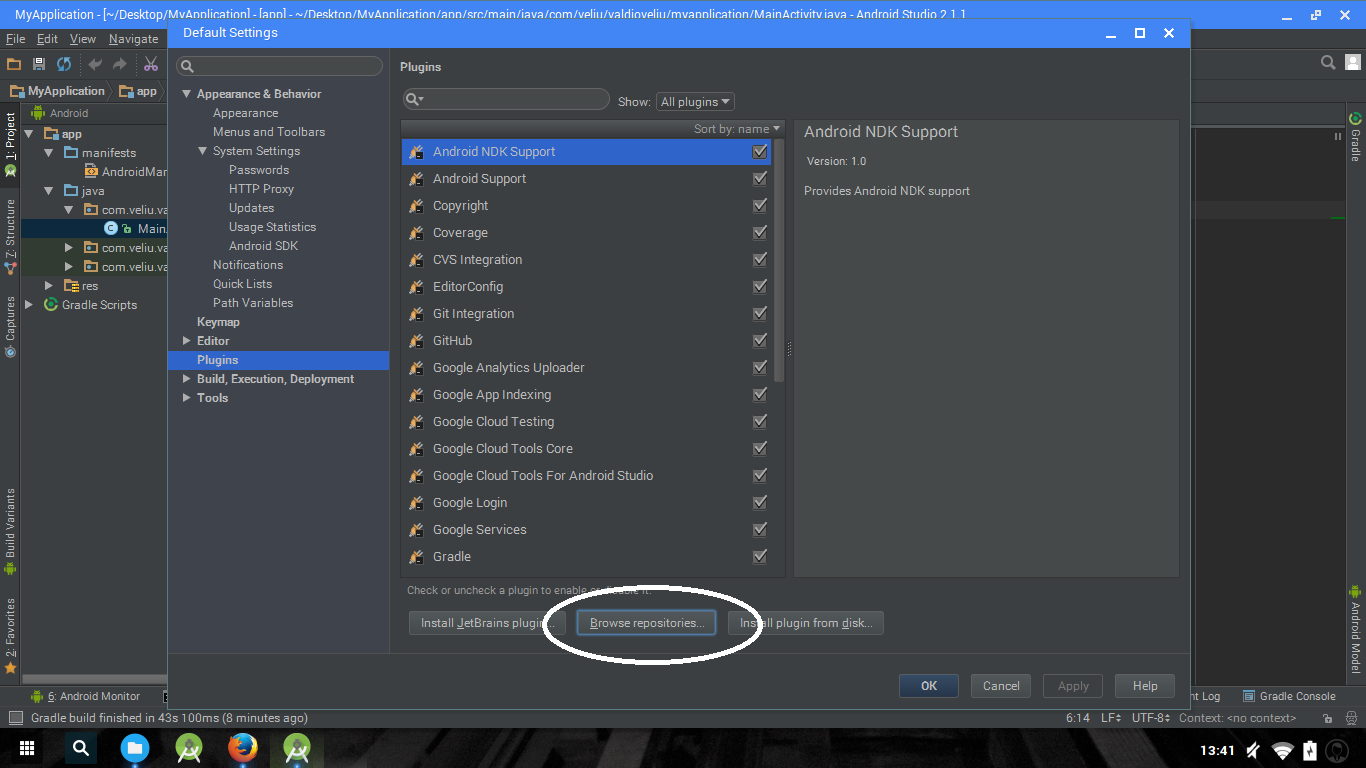Disable the Gradle plugin checkbox
1366x768 pixels.
tap(760, 557)
